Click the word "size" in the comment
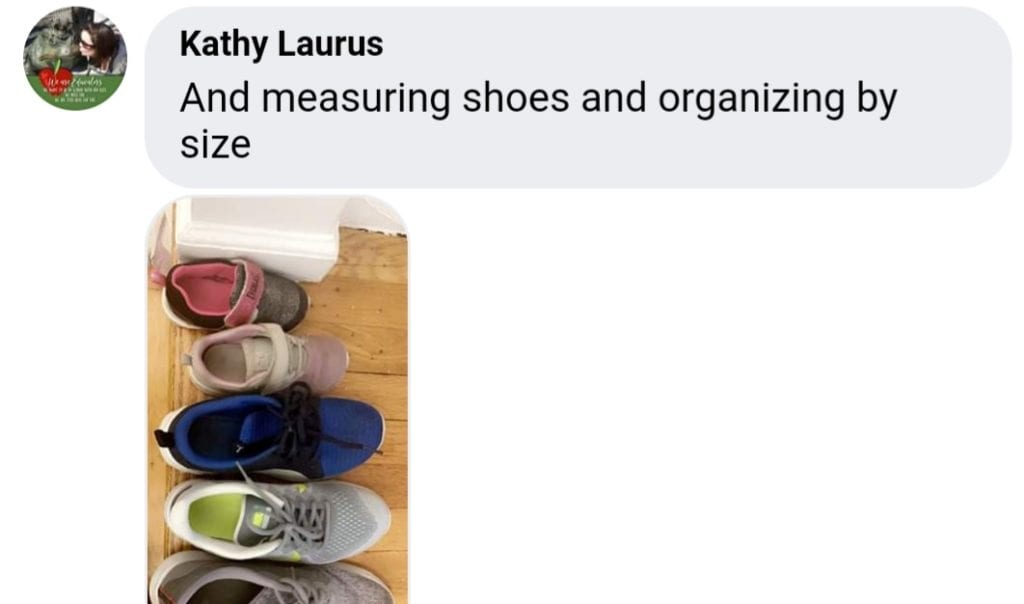1024x604 pixels. tap(216, 144)
